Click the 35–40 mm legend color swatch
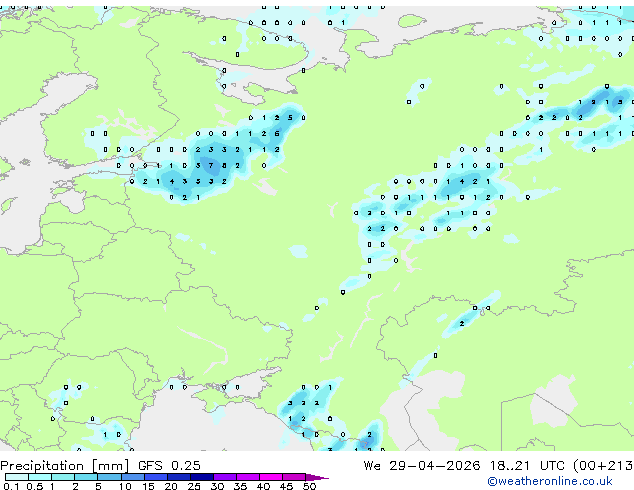 [x=248, y=477]
